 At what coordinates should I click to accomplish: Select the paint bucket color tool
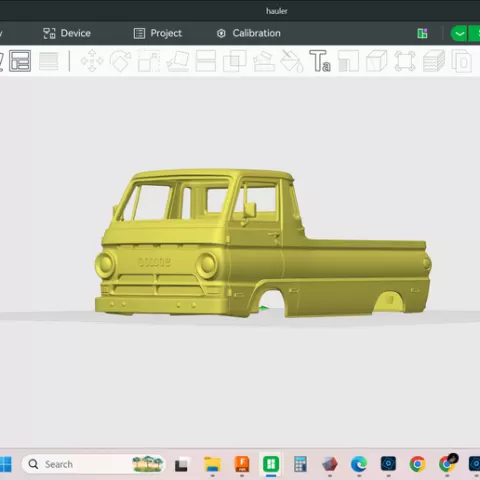click(x=292, y=61)
